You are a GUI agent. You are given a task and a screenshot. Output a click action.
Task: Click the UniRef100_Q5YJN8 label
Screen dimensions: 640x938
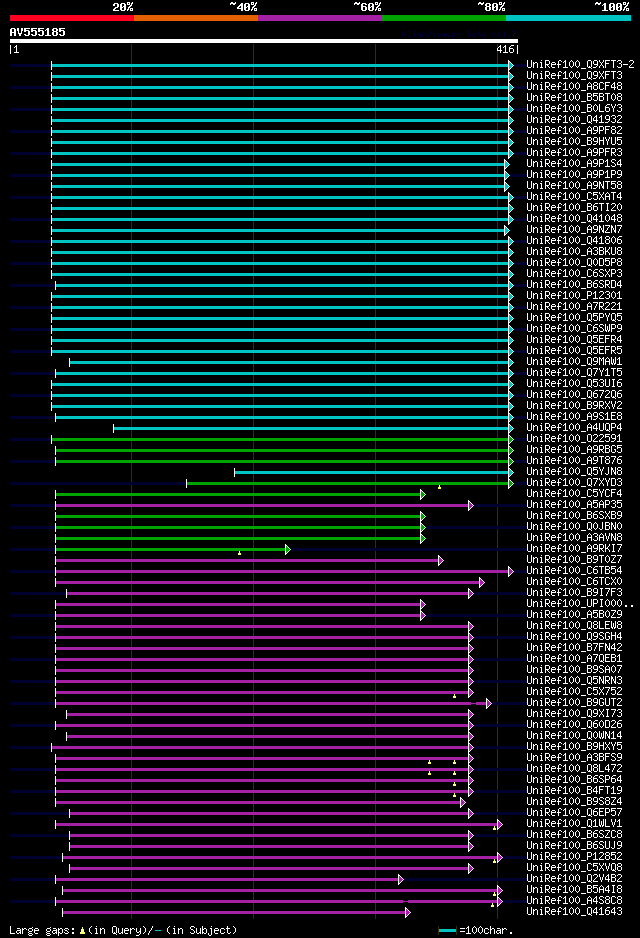(x=574, y=471)
